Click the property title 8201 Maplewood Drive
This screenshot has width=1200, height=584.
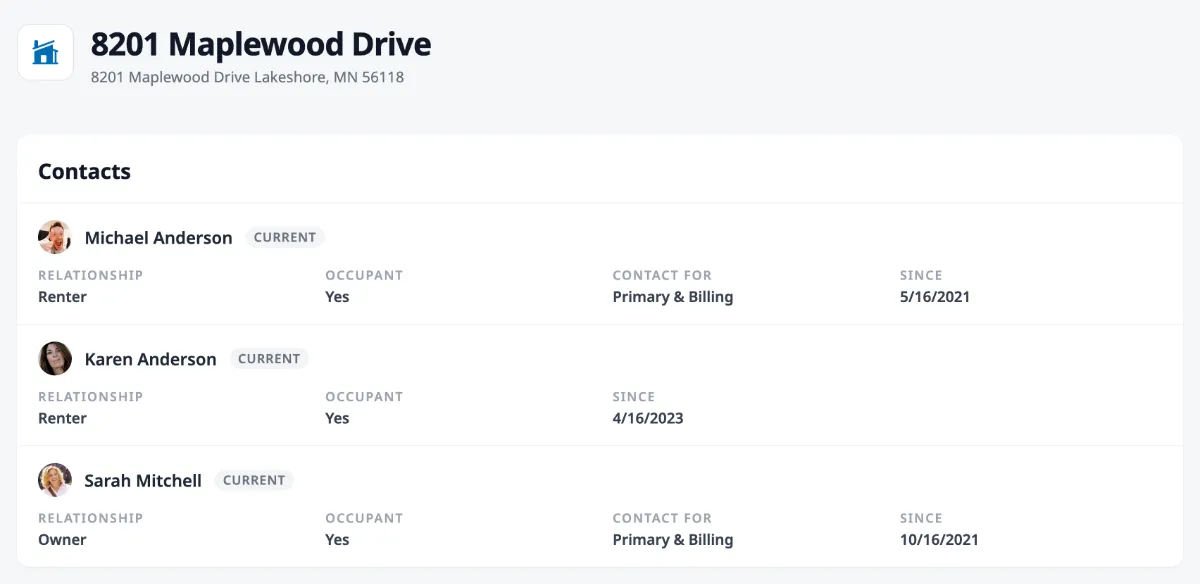(x=261, y=44)
